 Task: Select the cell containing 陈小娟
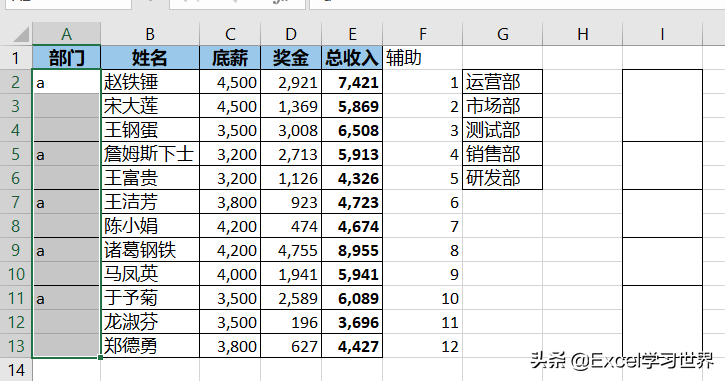tap(150, 226)
